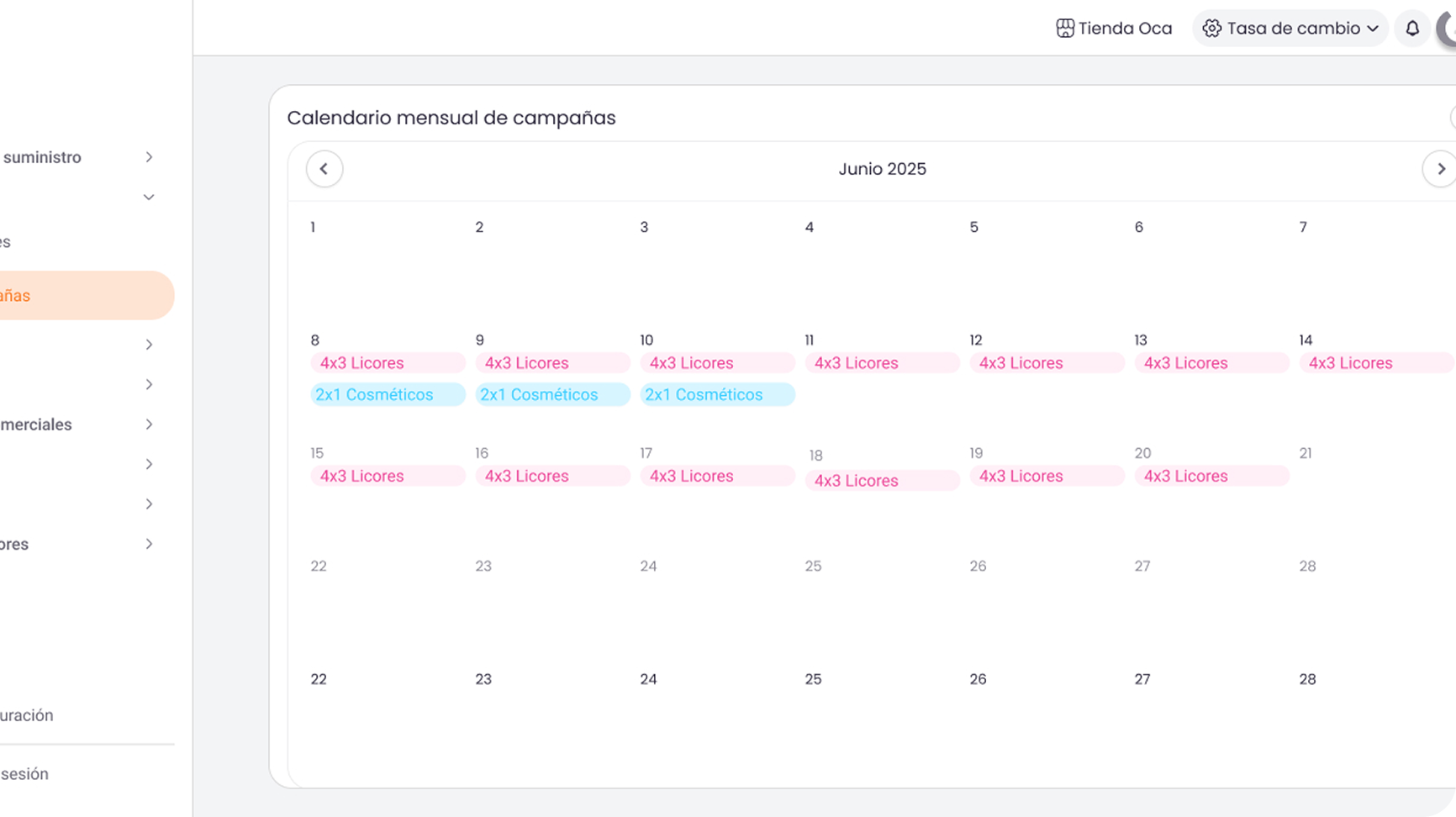The width and height of the screenshot is (1456, 817).
Task: Select 2x1 Cosméticos event on June 10
Action: (717, 395)
